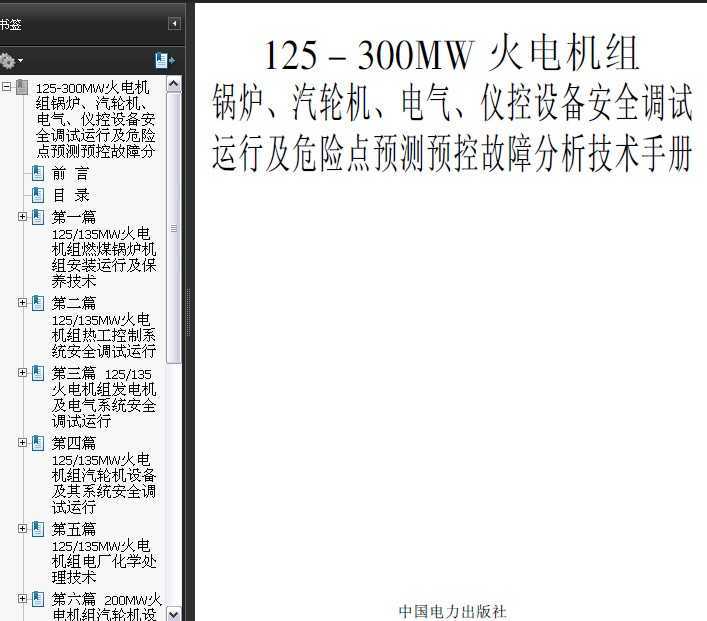Expand the 第二篇 bookmark node
This screenshot has height=621, width=707.
(22, 303)
